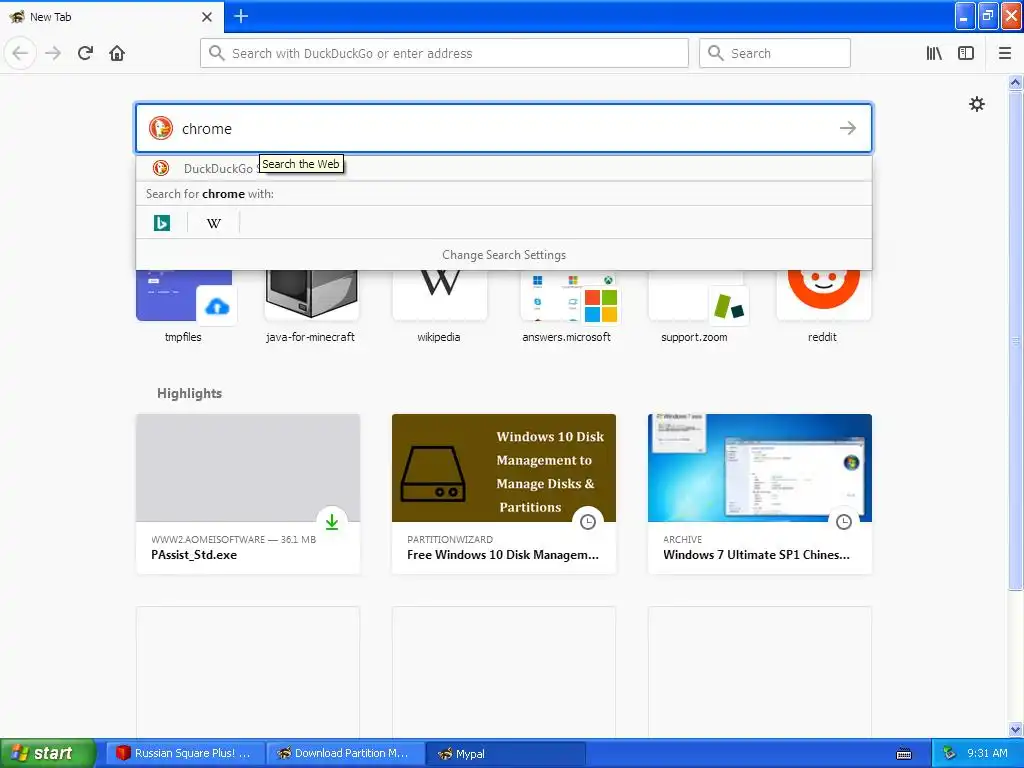Click the scrollbar up arrow
Screen dimensions: 1024x768
tap(1015, 82)
